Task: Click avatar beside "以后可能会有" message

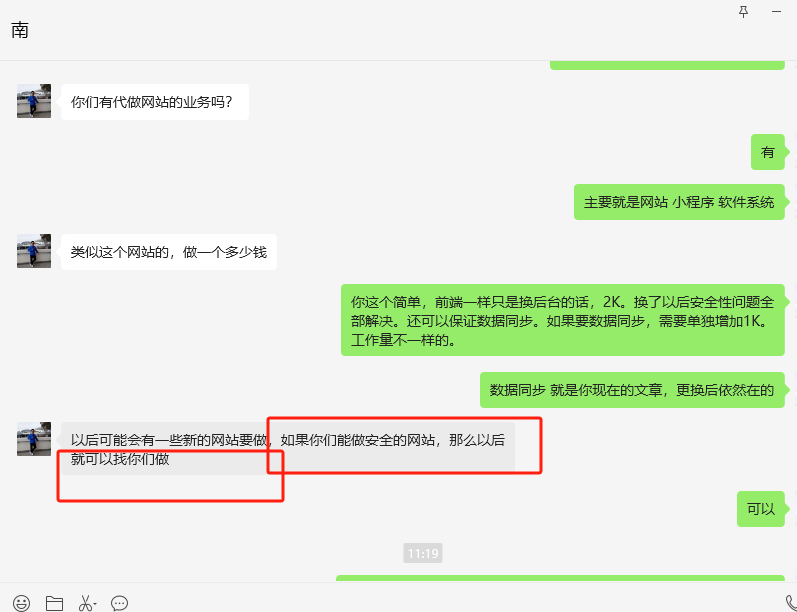Action: click(34, 439)
